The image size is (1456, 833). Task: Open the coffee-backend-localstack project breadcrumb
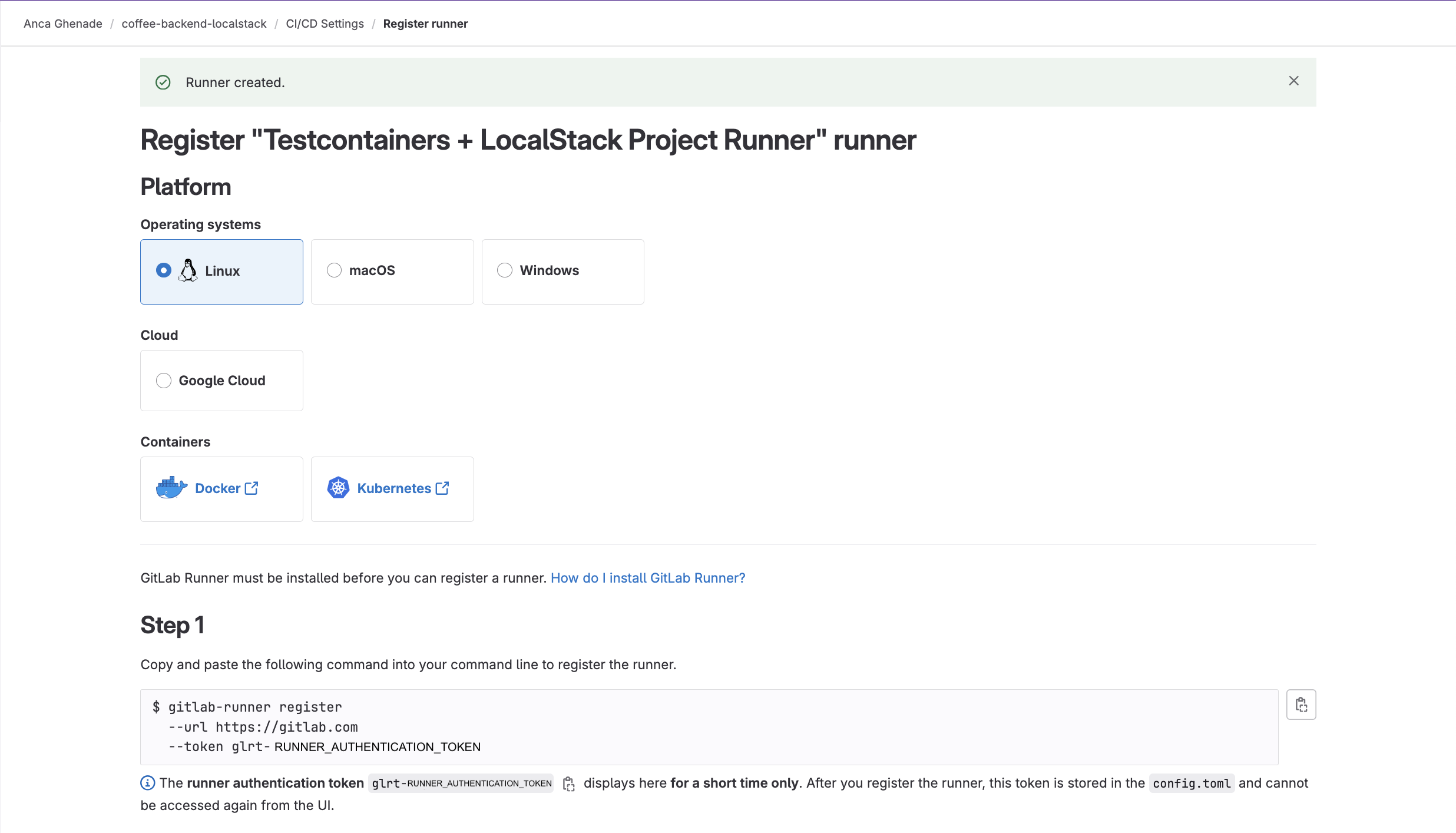pyautogui.click(x=194, y=24)
